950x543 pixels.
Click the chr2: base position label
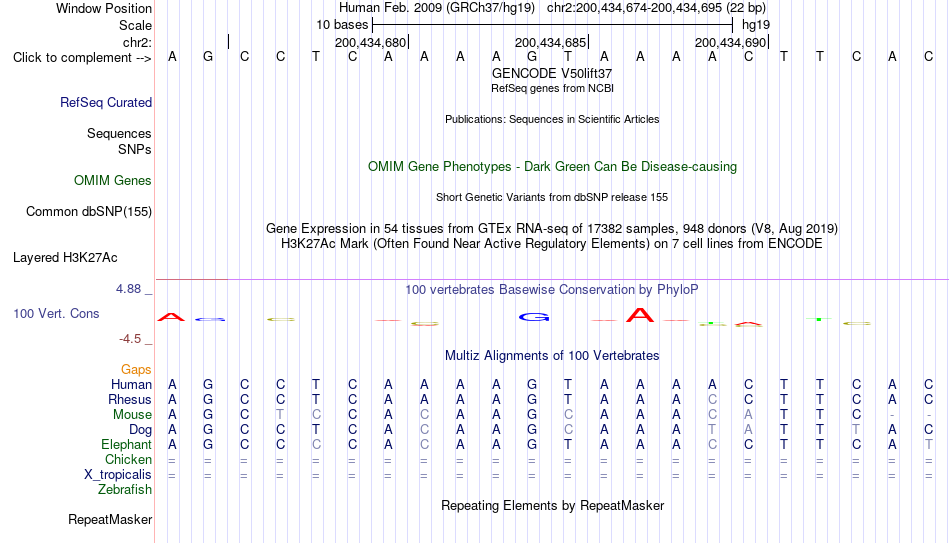[137, 42]
